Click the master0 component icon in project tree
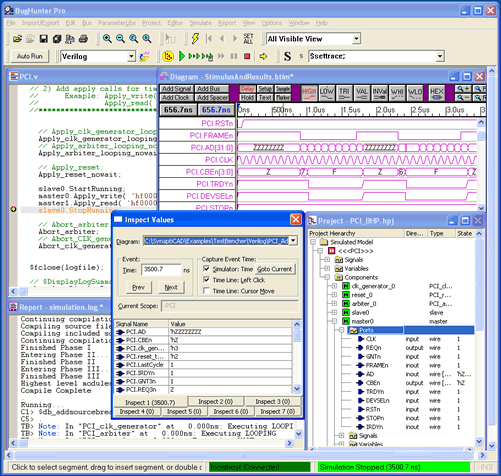 click(346, 321)
